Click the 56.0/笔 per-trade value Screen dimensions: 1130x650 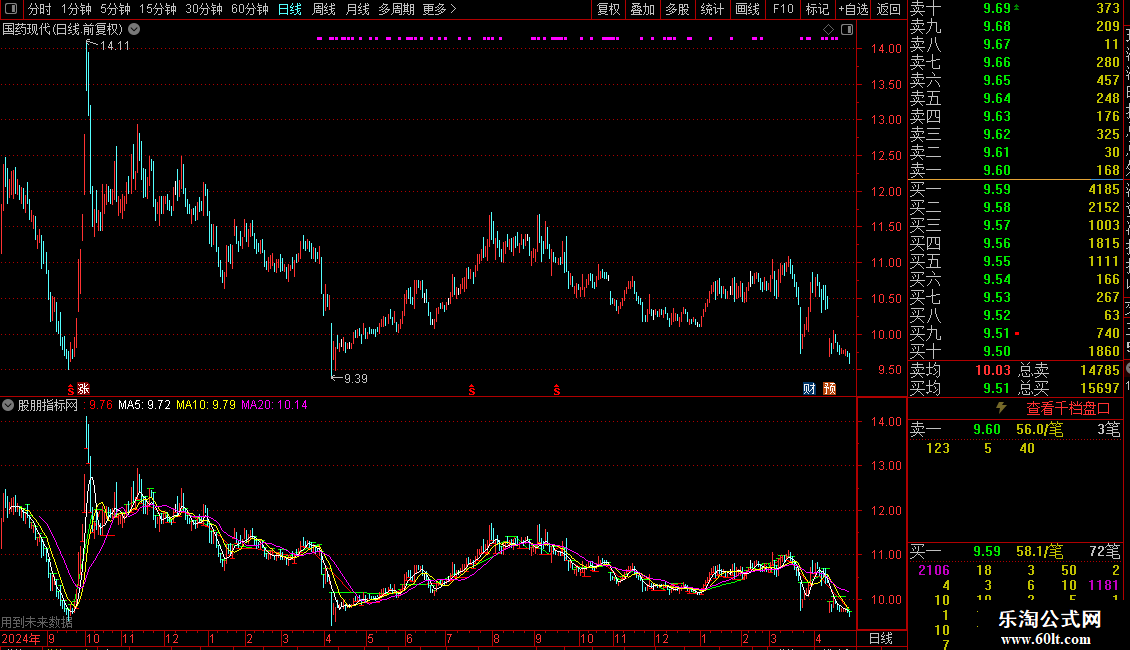1039,429
